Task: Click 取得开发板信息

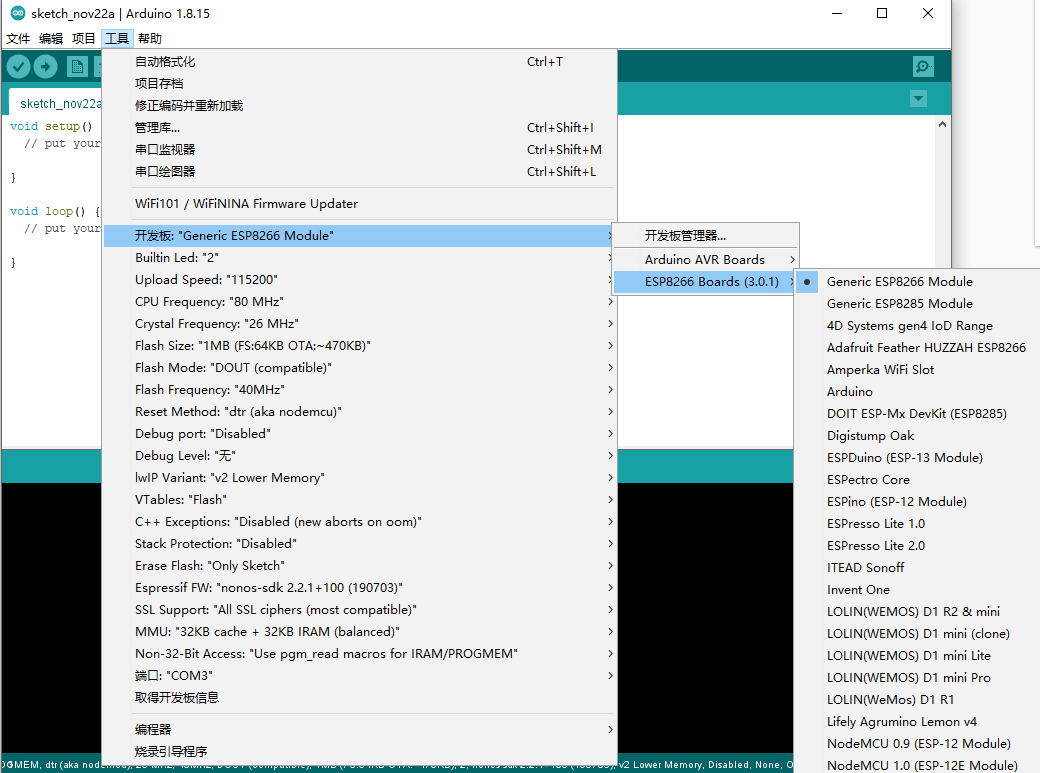Action: click(360, 697)
